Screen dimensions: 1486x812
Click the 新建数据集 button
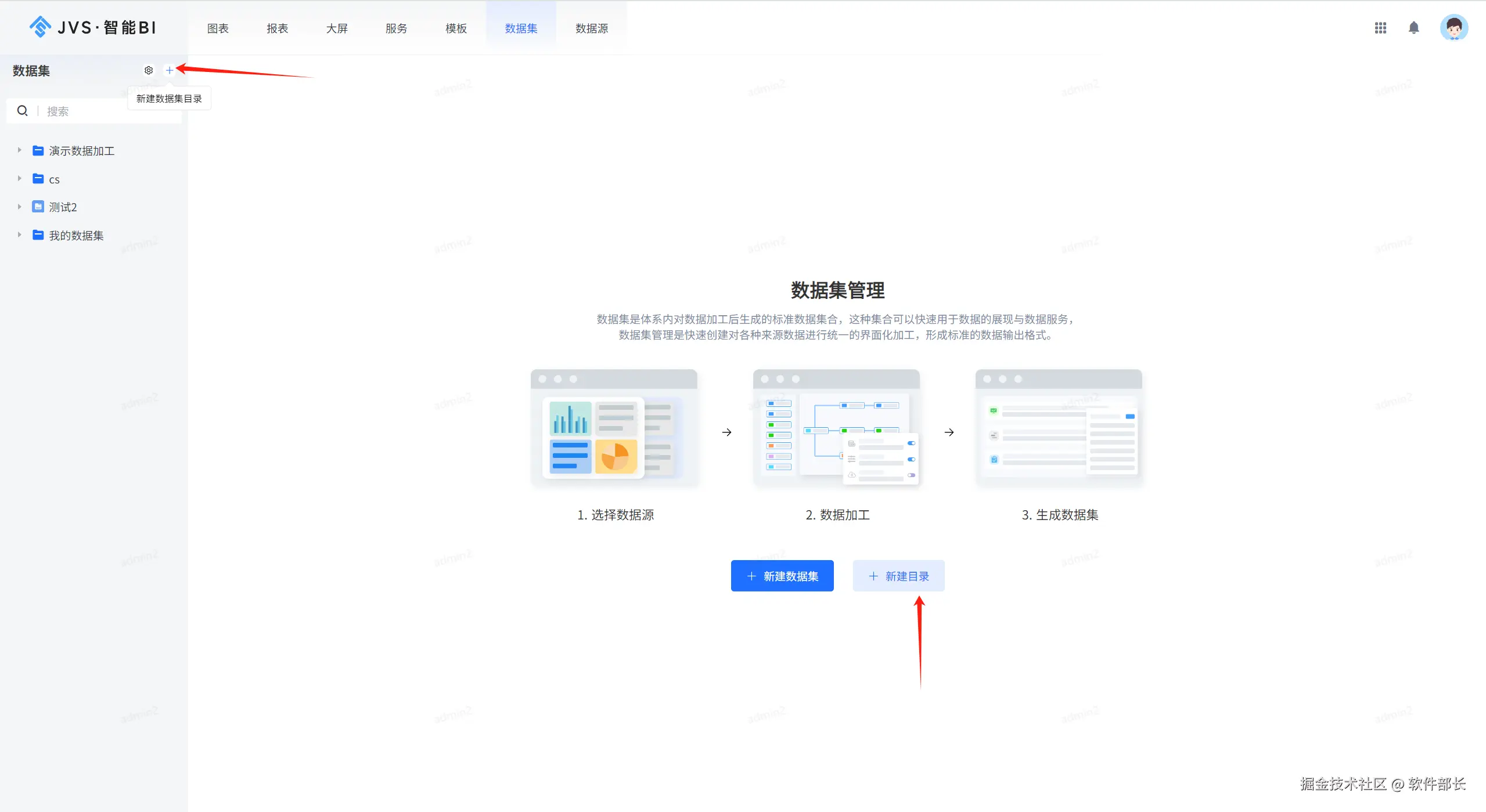point(782,576)
